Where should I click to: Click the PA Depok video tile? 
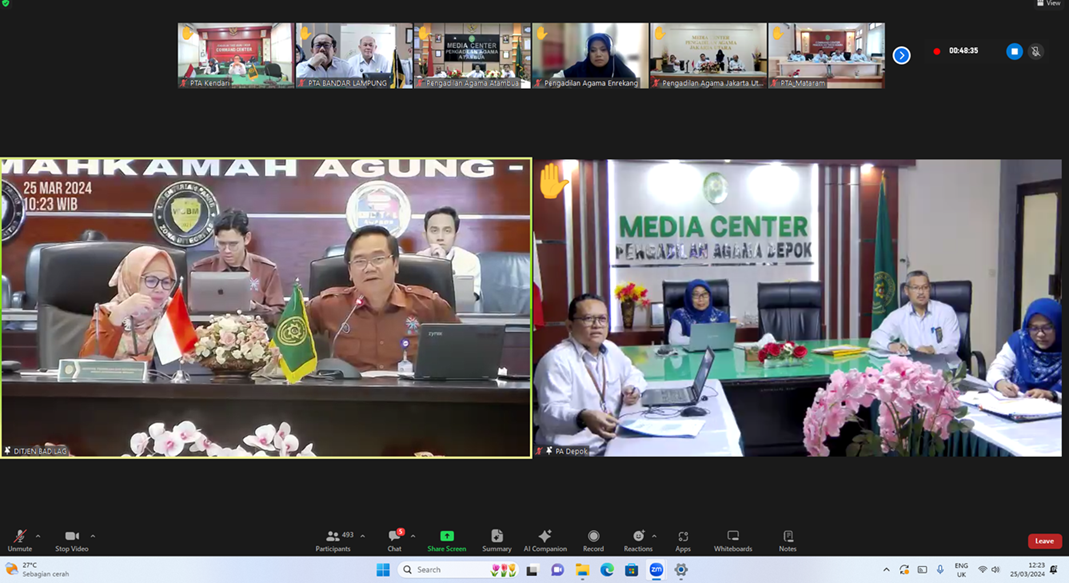pyautogui.click(x=798, y=308)
